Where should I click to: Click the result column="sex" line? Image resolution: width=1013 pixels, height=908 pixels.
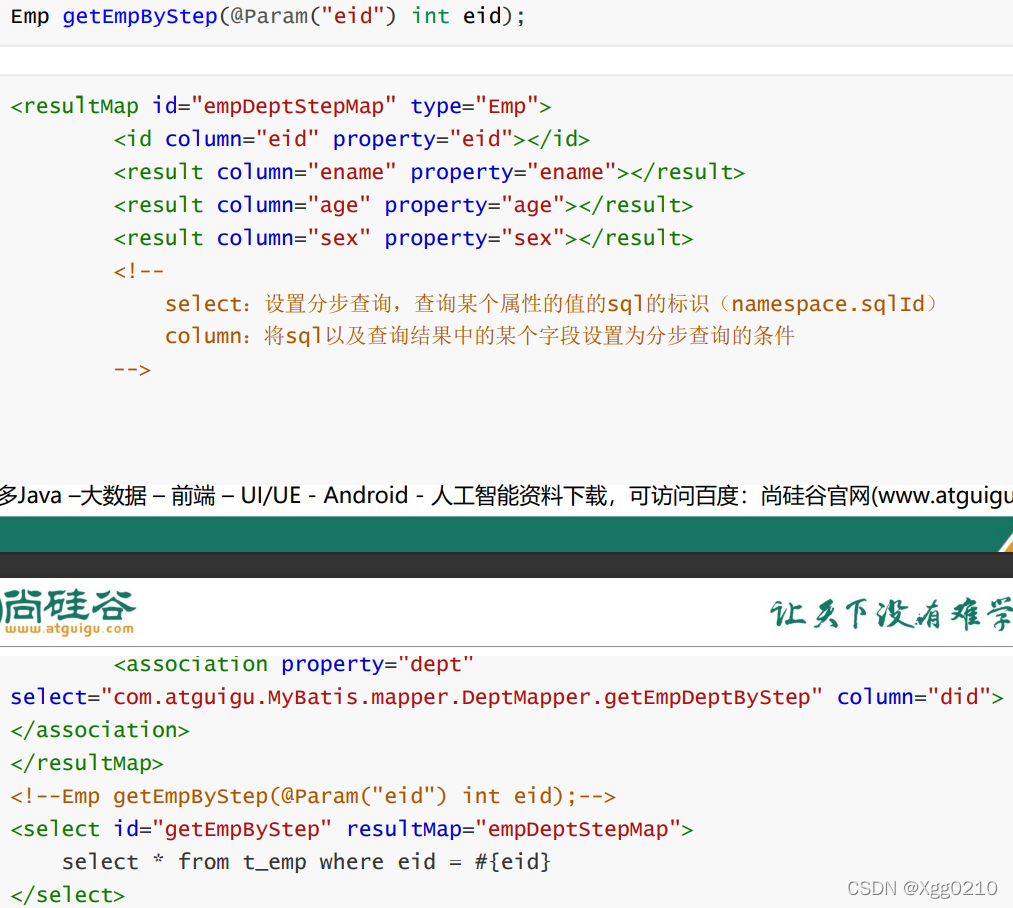point(403,238)
